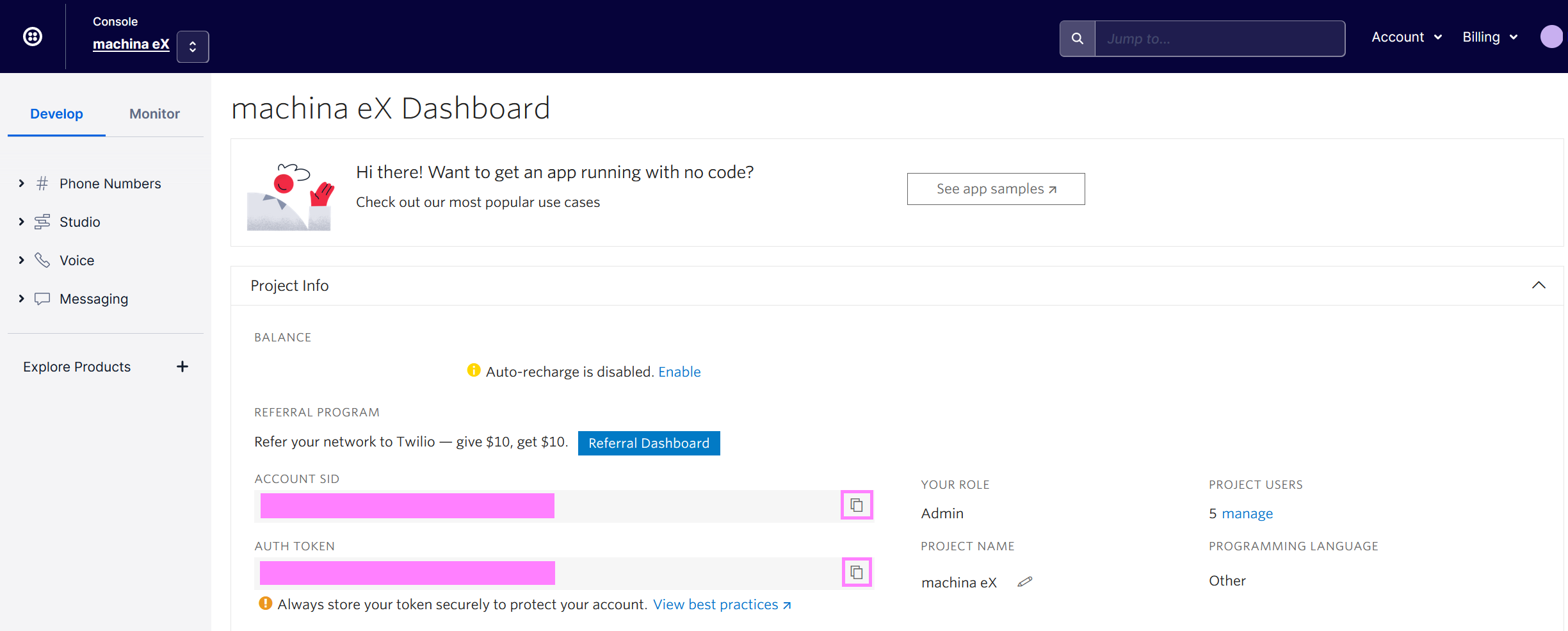
Task: Focus the Jump to search field
Action: coord(1220,38)
